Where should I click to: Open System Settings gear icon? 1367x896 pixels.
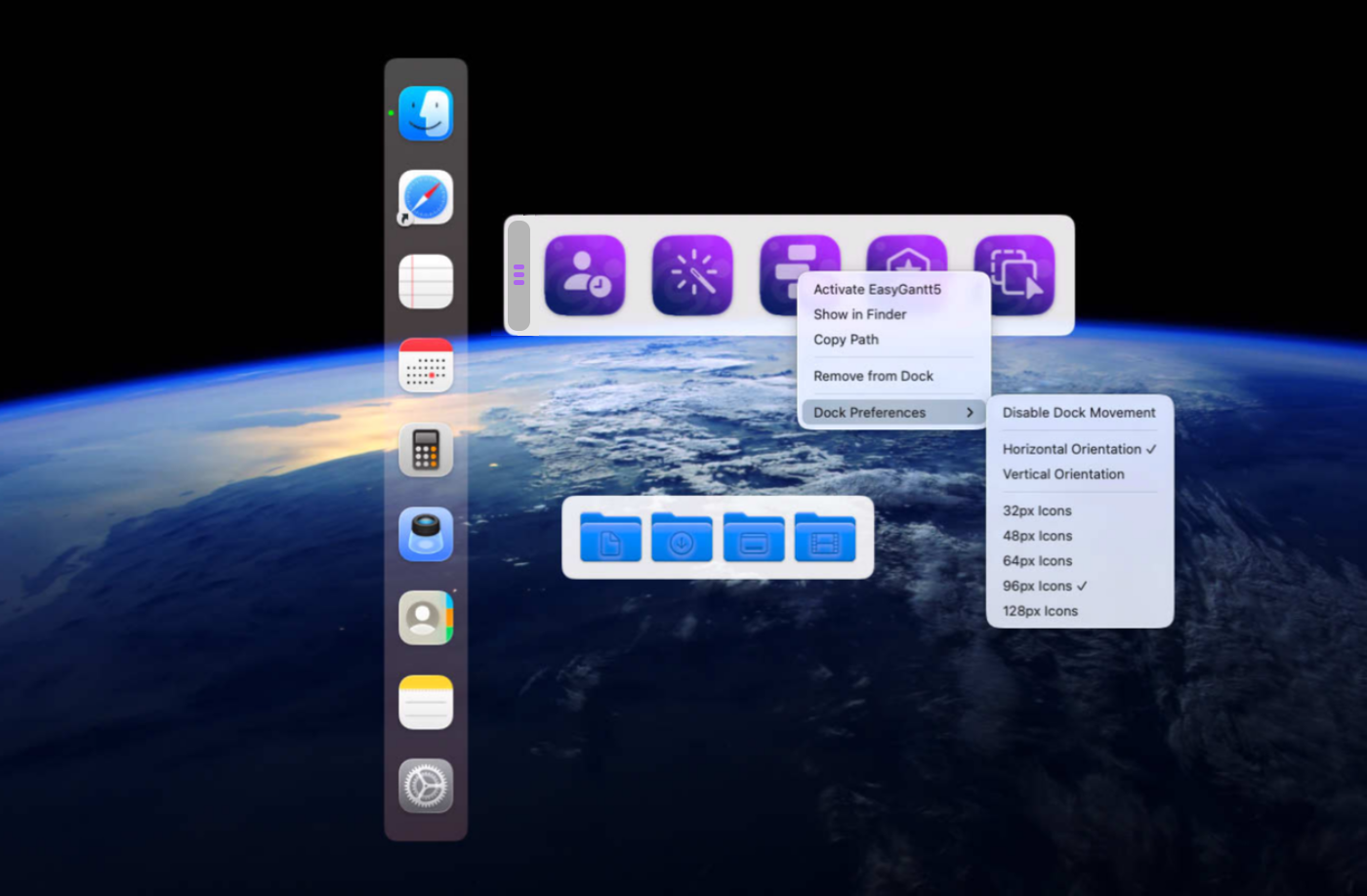click(x=426, y=786)
